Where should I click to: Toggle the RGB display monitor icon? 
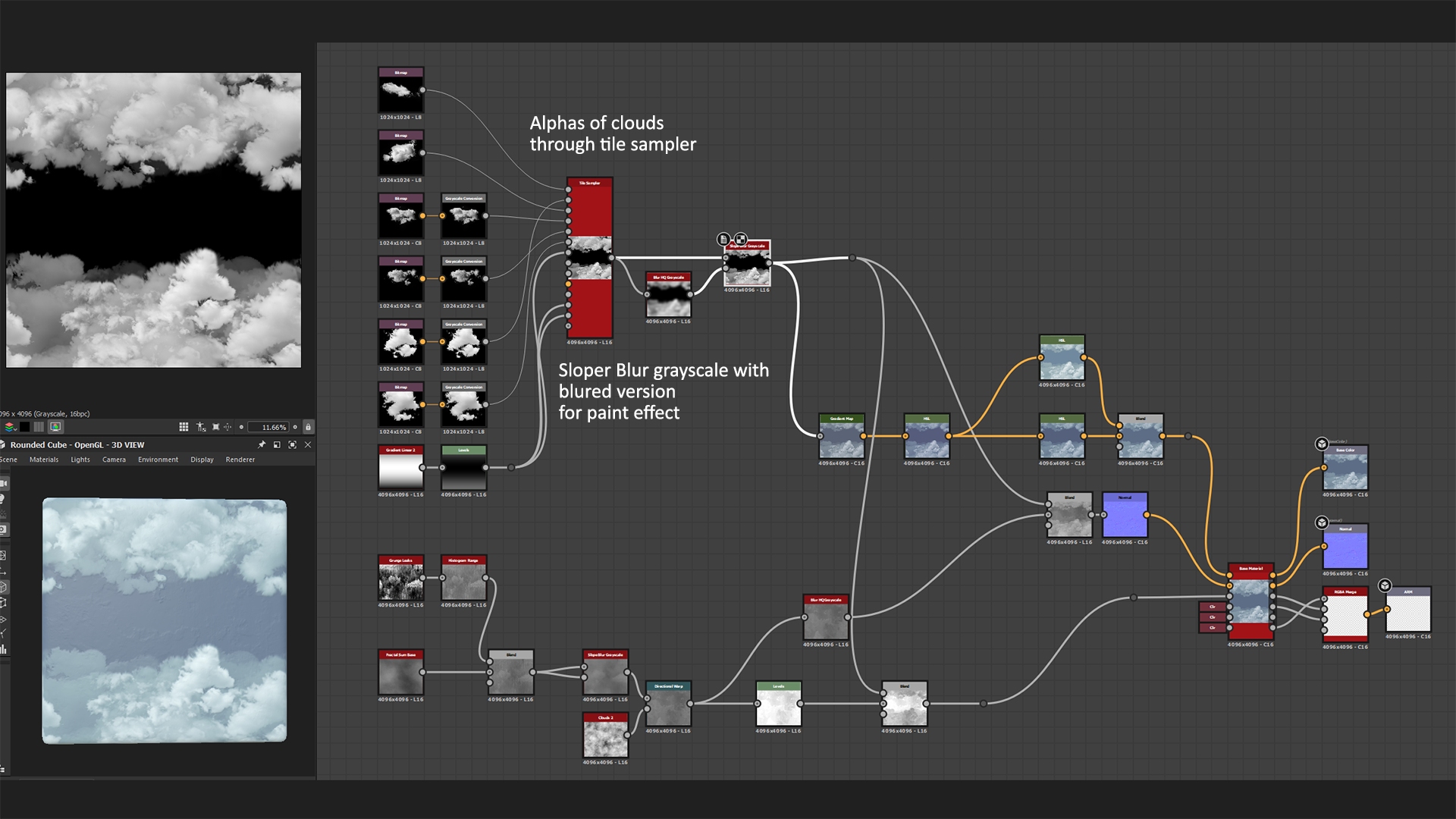click(x=55, y=427)
